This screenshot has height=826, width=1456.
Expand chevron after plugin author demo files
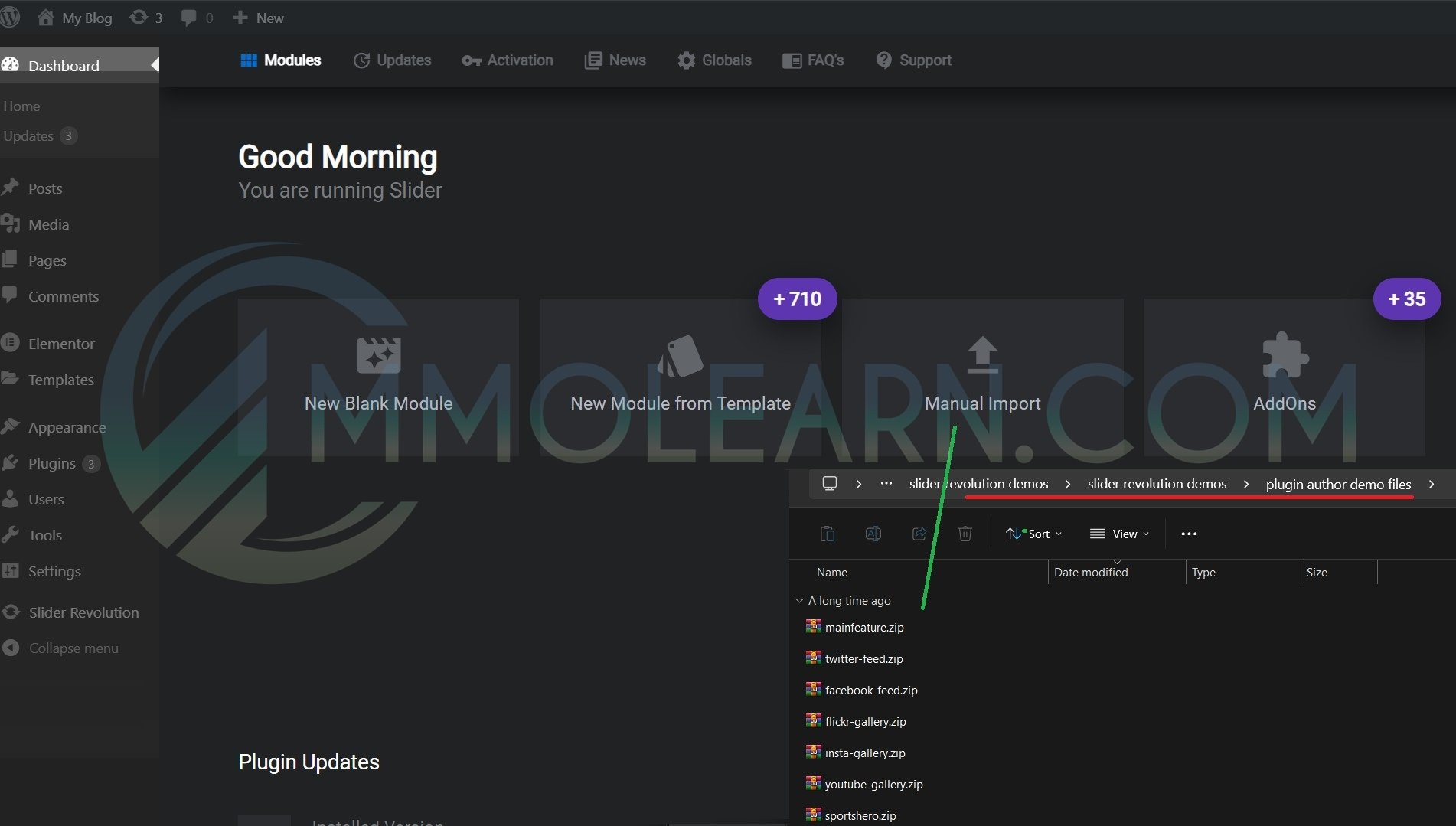click(1432, 484)
